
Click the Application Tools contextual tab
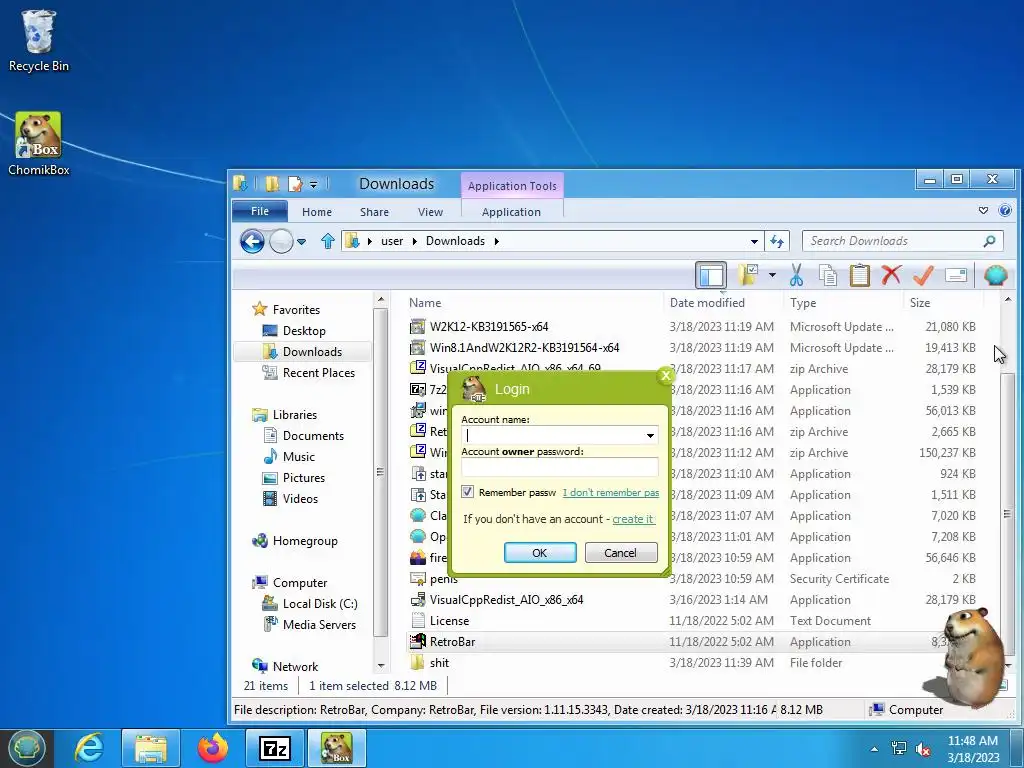pyautogui.click(x=512, y=185)
